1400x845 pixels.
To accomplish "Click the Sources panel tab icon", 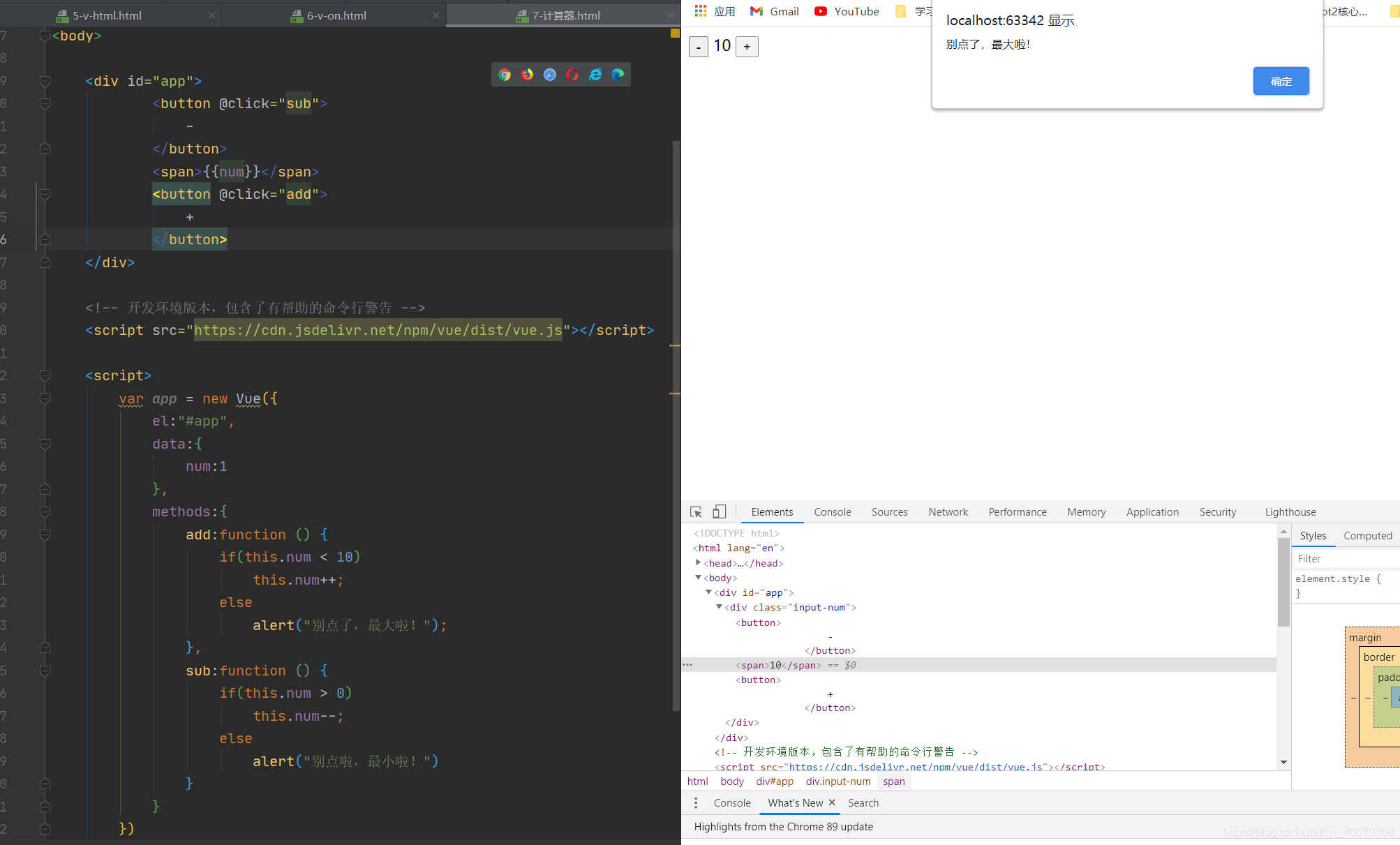I will coord(888,512).
